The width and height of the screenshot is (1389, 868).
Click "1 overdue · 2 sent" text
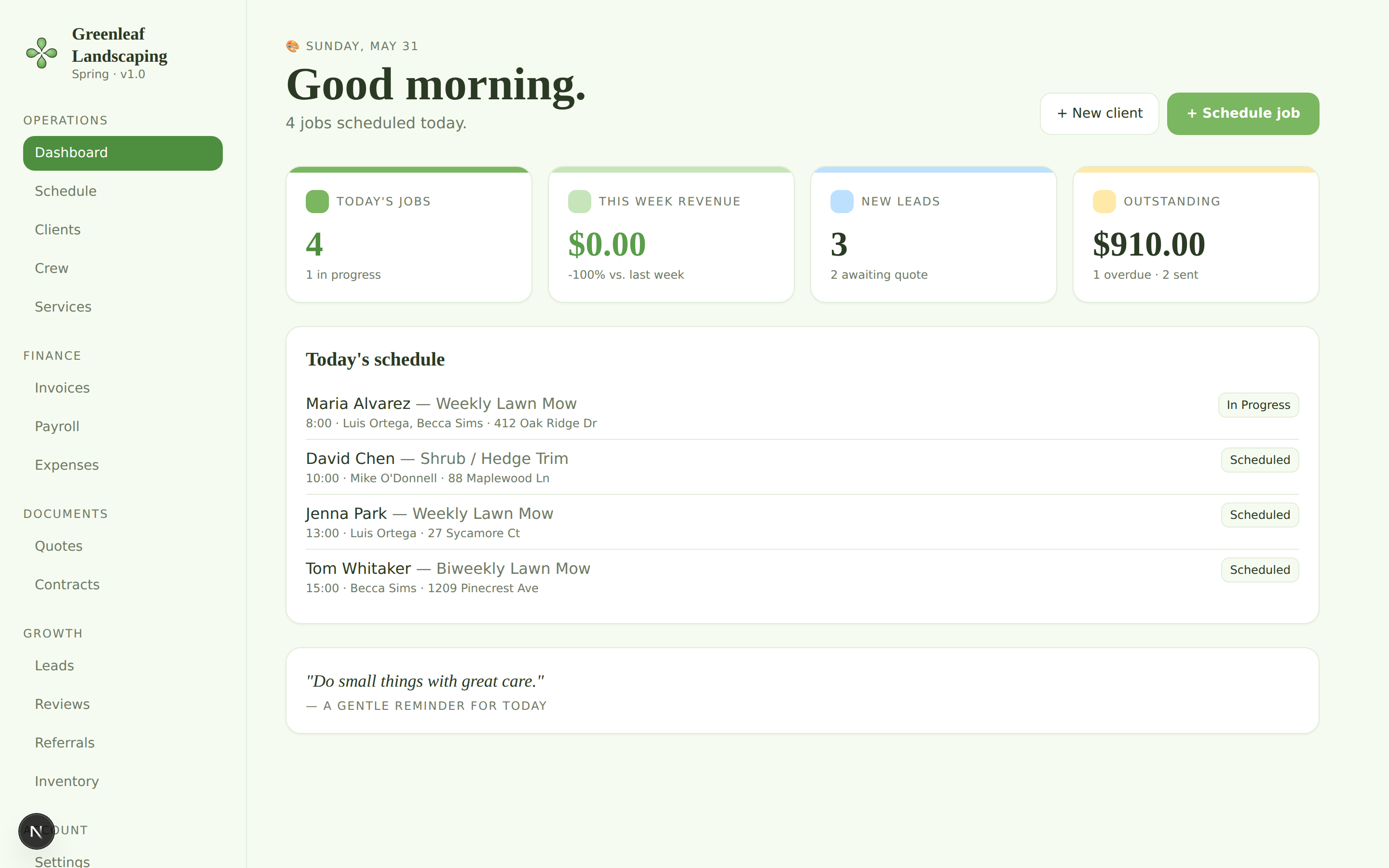tap(1145, 275)
